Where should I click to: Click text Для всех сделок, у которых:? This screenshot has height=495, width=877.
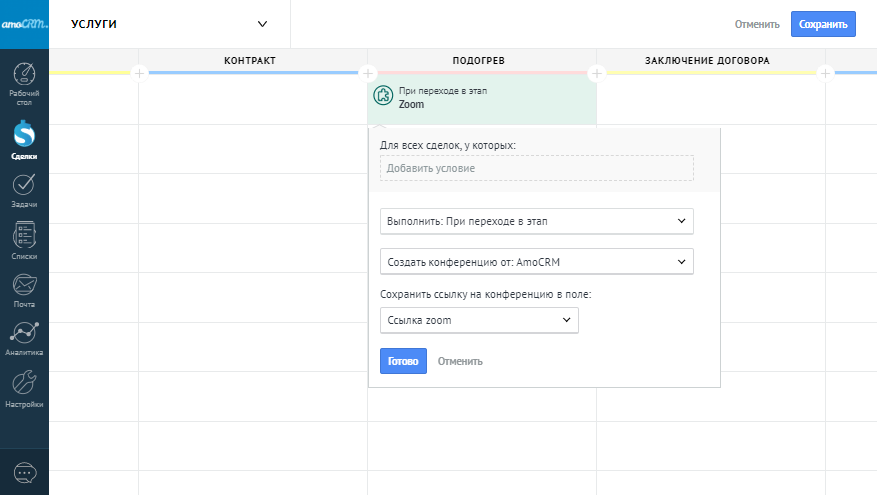pos(447,145)
